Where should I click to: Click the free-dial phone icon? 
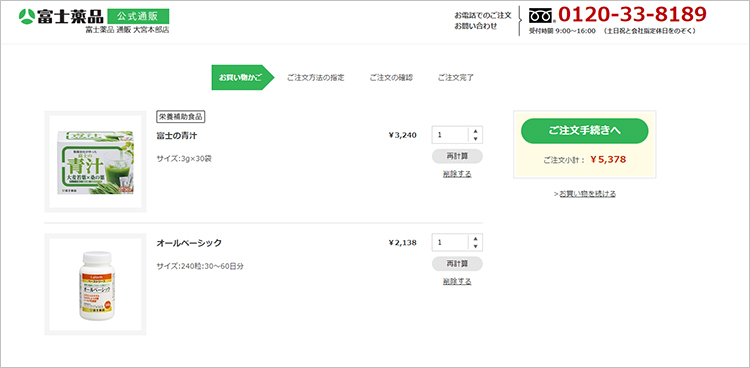541,16
